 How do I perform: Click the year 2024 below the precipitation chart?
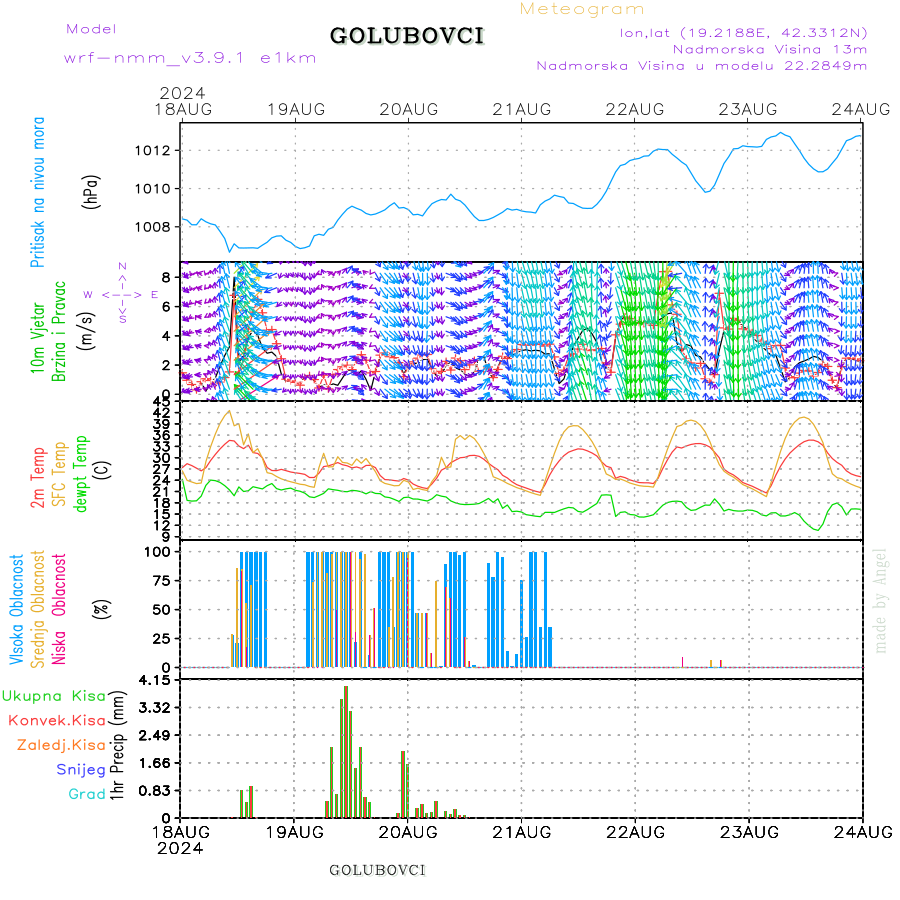(x=180, y=848)
